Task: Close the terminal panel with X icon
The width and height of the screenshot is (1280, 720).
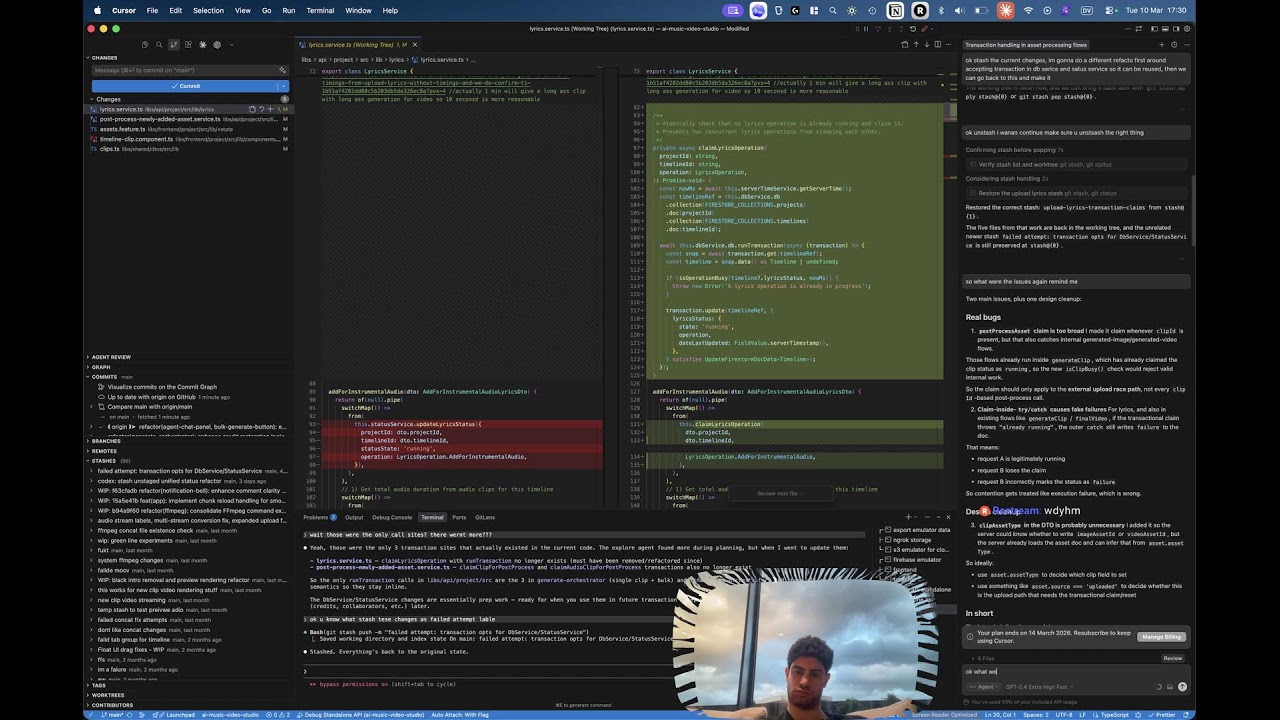Action: [x=948, y=517]
